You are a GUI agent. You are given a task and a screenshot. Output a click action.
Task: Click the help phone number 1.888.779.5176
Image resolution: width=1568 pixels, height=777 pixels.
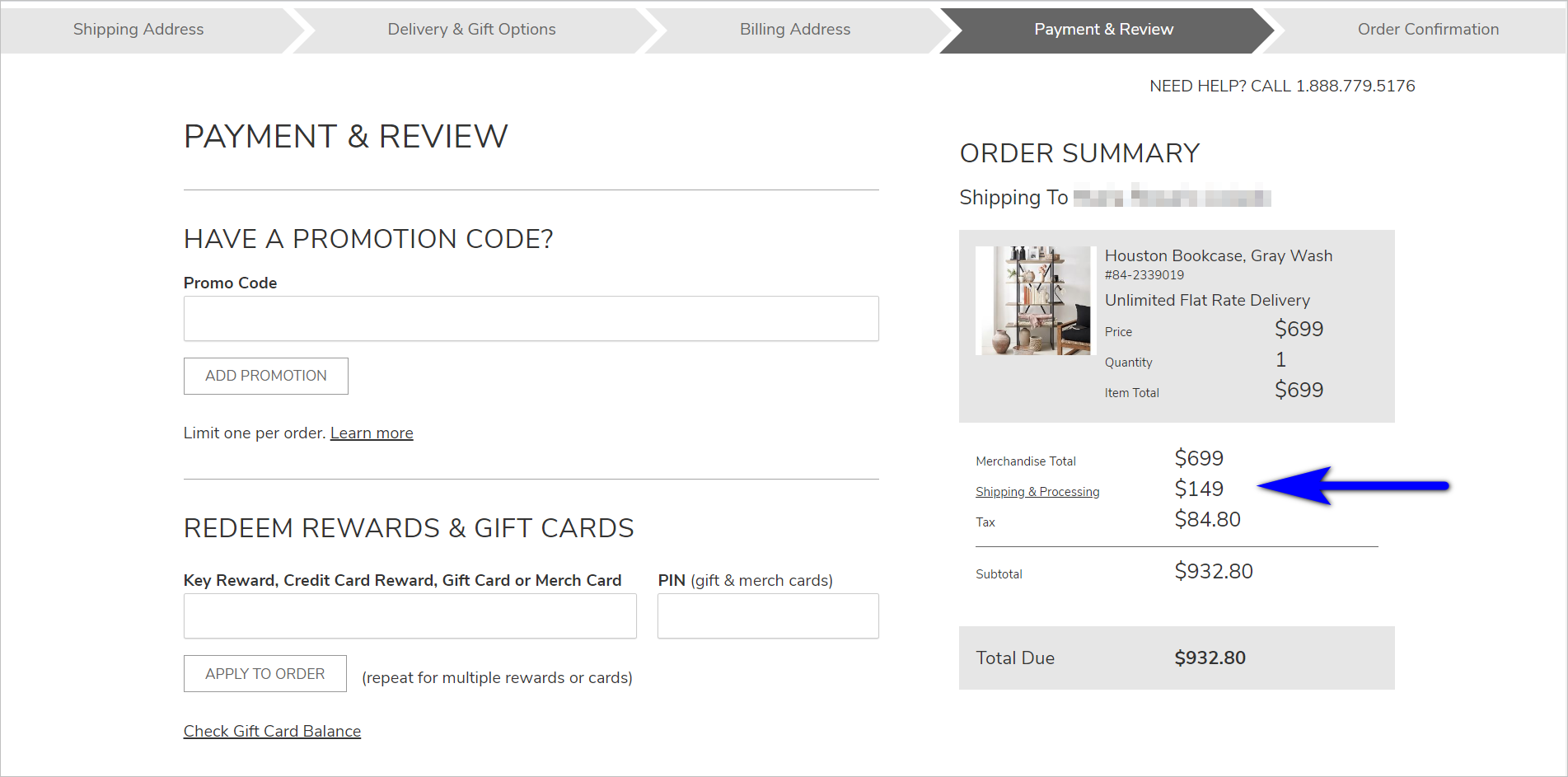pyautogui.click(x=1355, y=86)
